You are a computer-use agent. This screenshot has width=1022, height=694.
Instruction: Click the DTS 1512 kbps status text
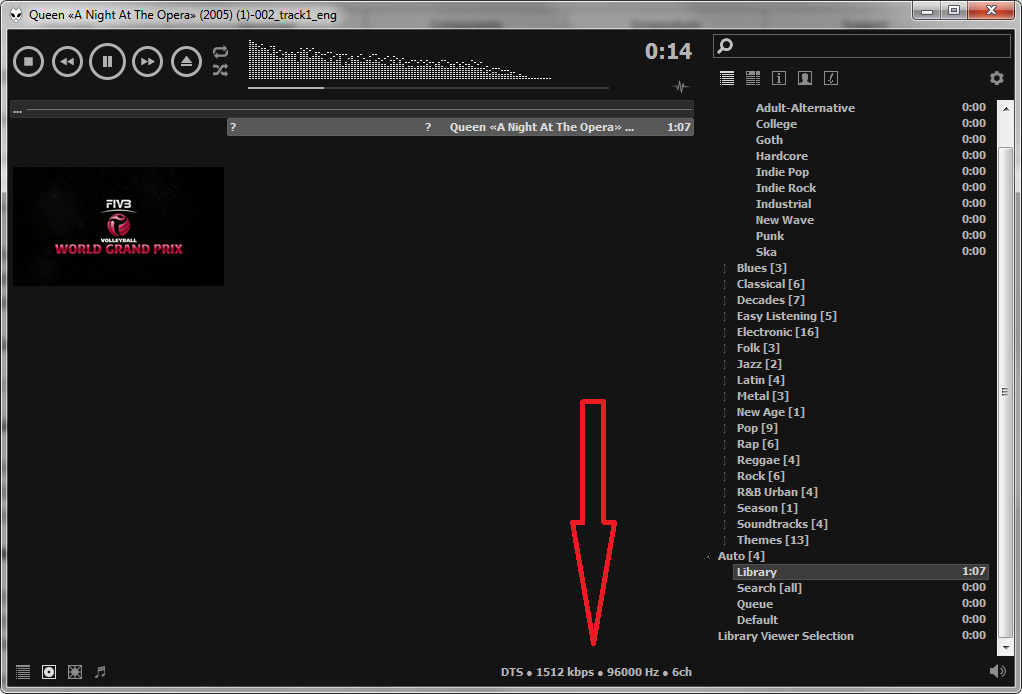coord(596,672)
